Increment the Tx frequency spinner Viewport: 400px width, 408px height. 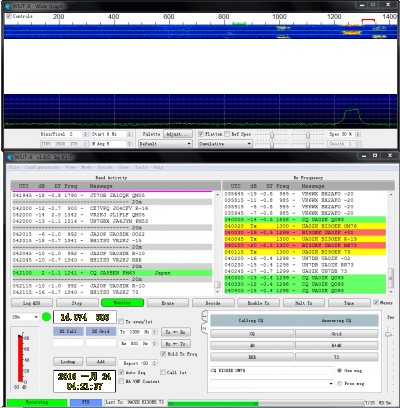coord(154,330)
